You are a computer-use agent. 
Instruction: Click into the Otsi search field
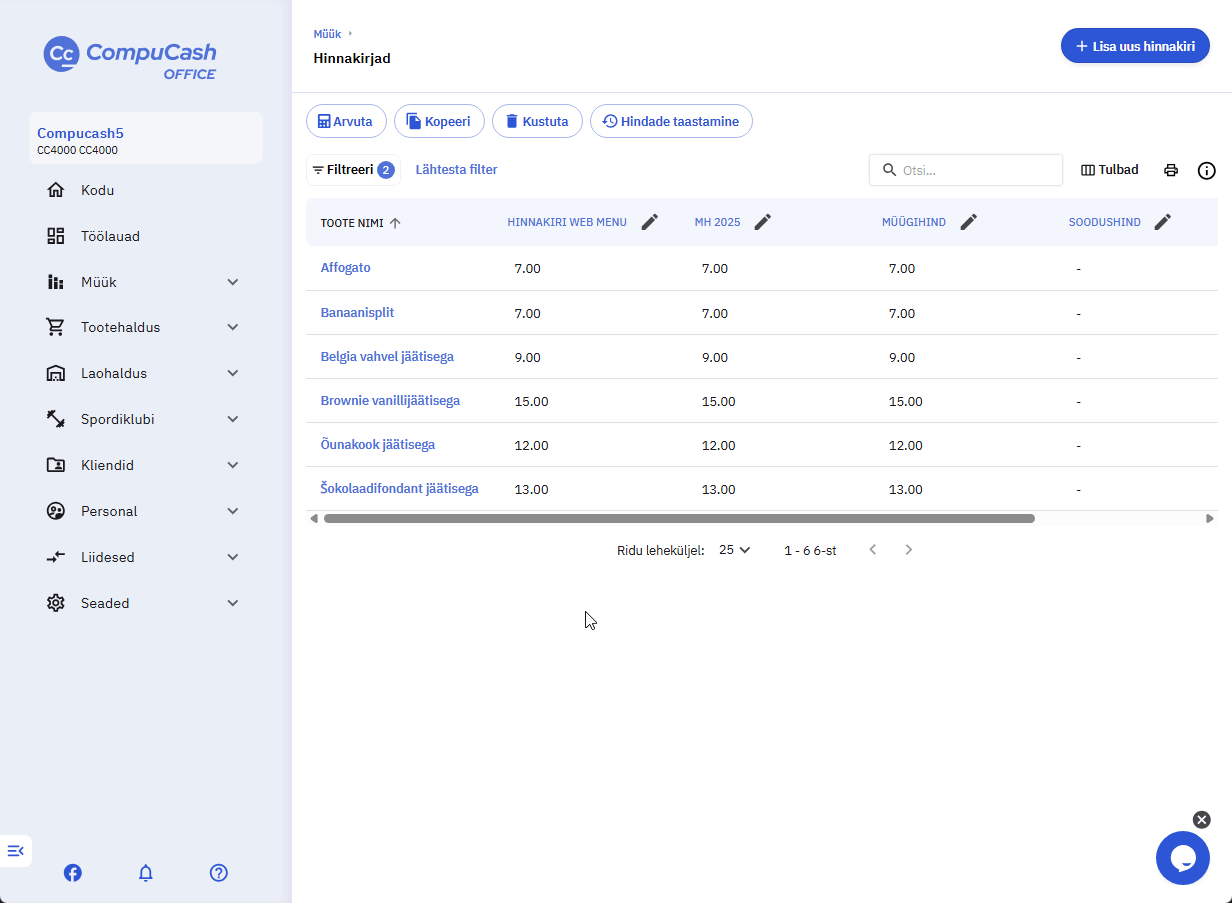point(966,170)
